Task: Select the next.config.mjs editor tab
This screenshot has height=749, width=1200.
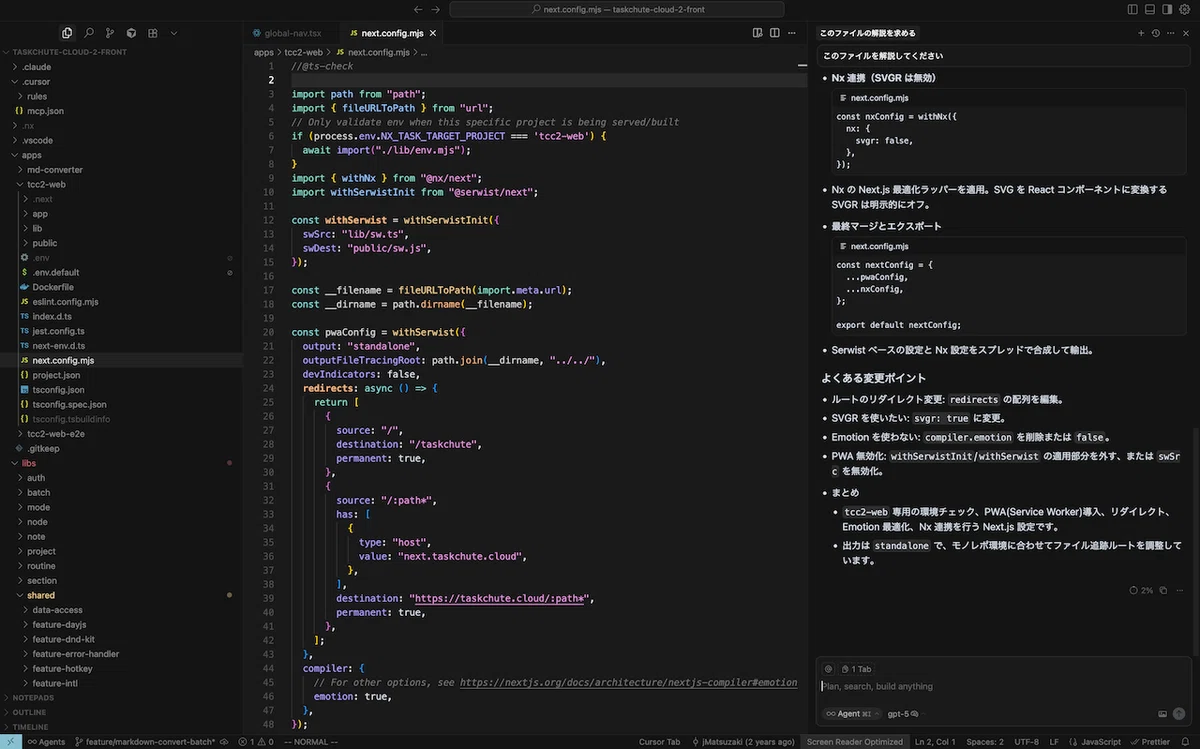Action: point(391,33)
